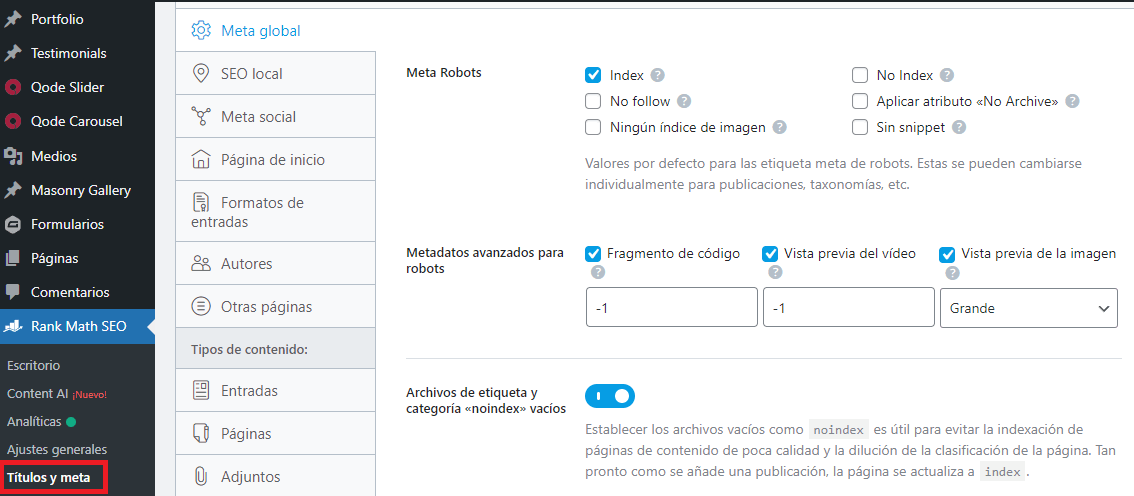Toggle the empty archives noindex switch
Viewport: 1134px width, 496px height.
pyautogui.click(x=610, y=397)
